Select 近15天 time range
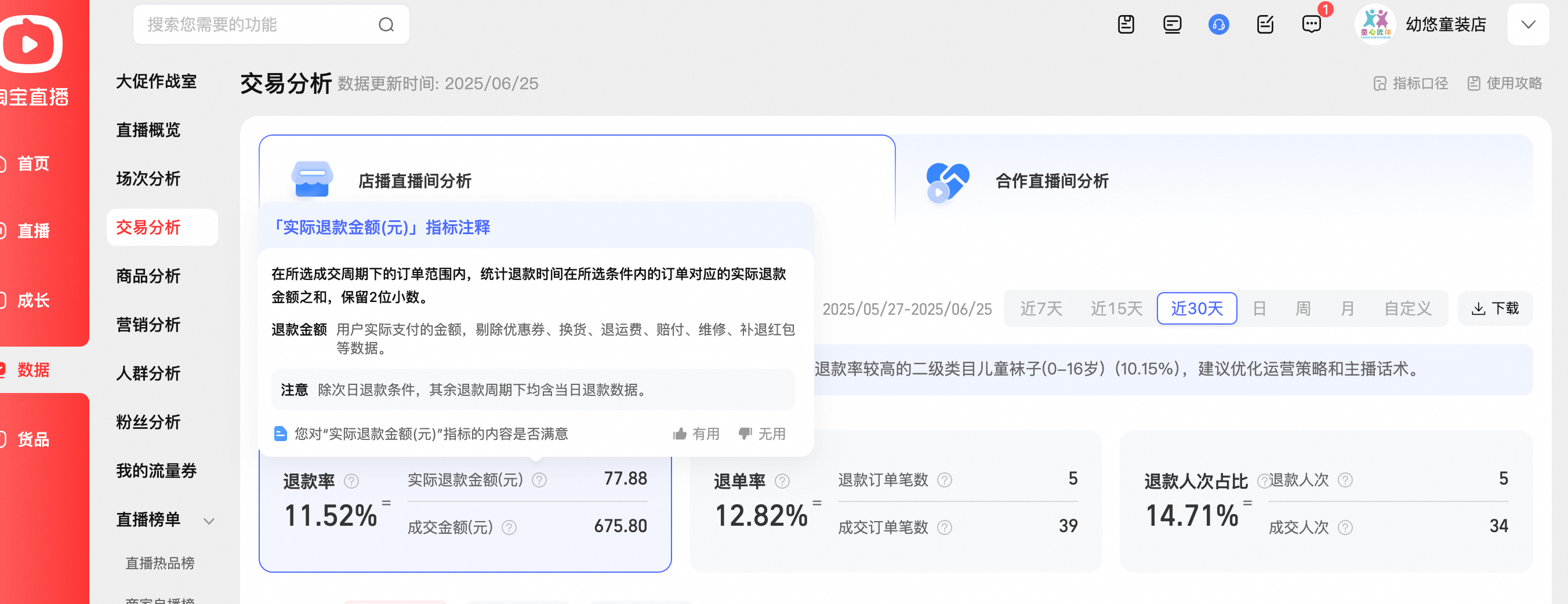 click(1116, 308)
